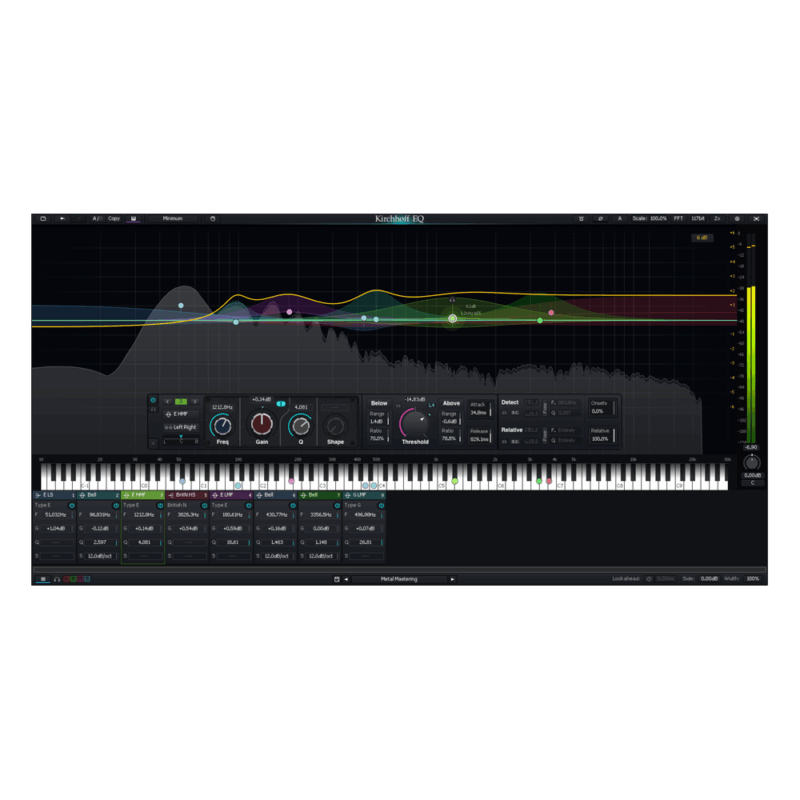Load next preset with right arrow
This screenshot has height=800, width=800.
tap(452, 579)
